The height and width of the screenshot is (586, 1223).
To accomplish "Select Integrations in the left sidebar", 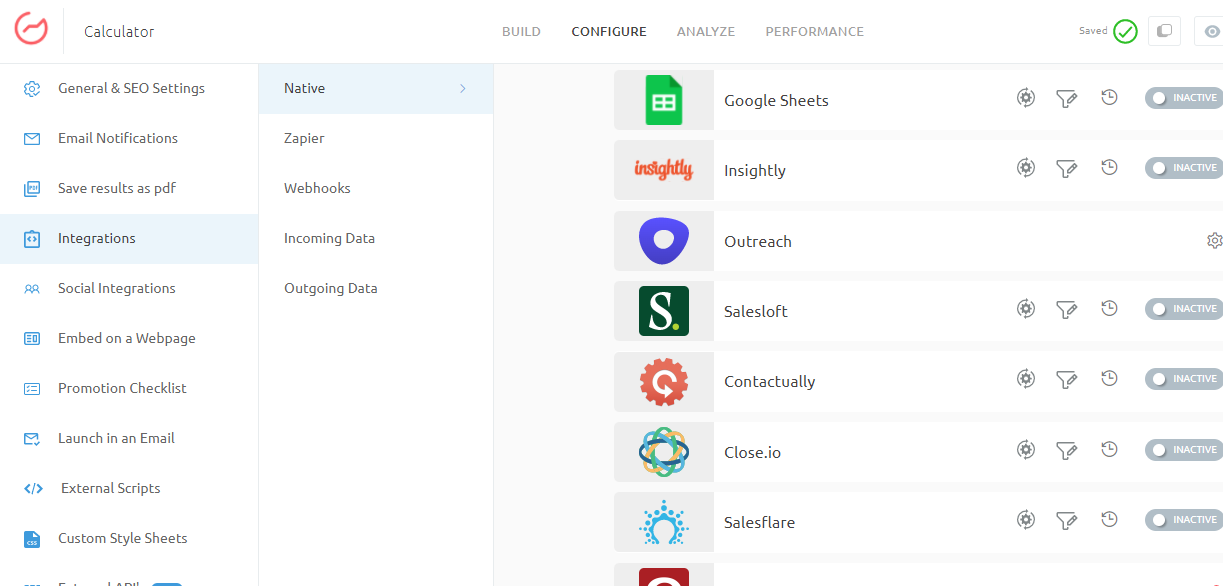I will click(x=129, y=238).
